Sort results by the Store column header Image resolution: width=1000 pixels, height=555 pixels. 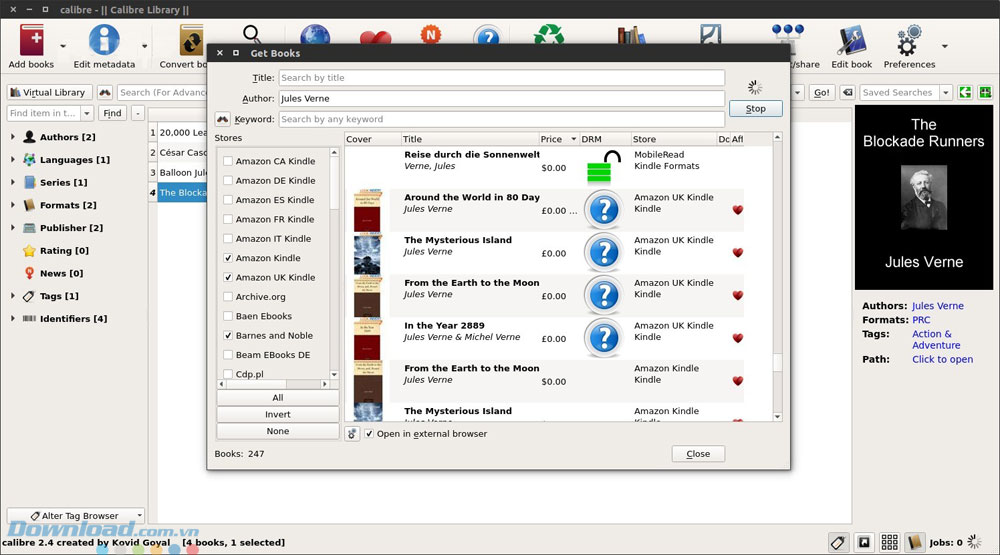tap(673, 139)
